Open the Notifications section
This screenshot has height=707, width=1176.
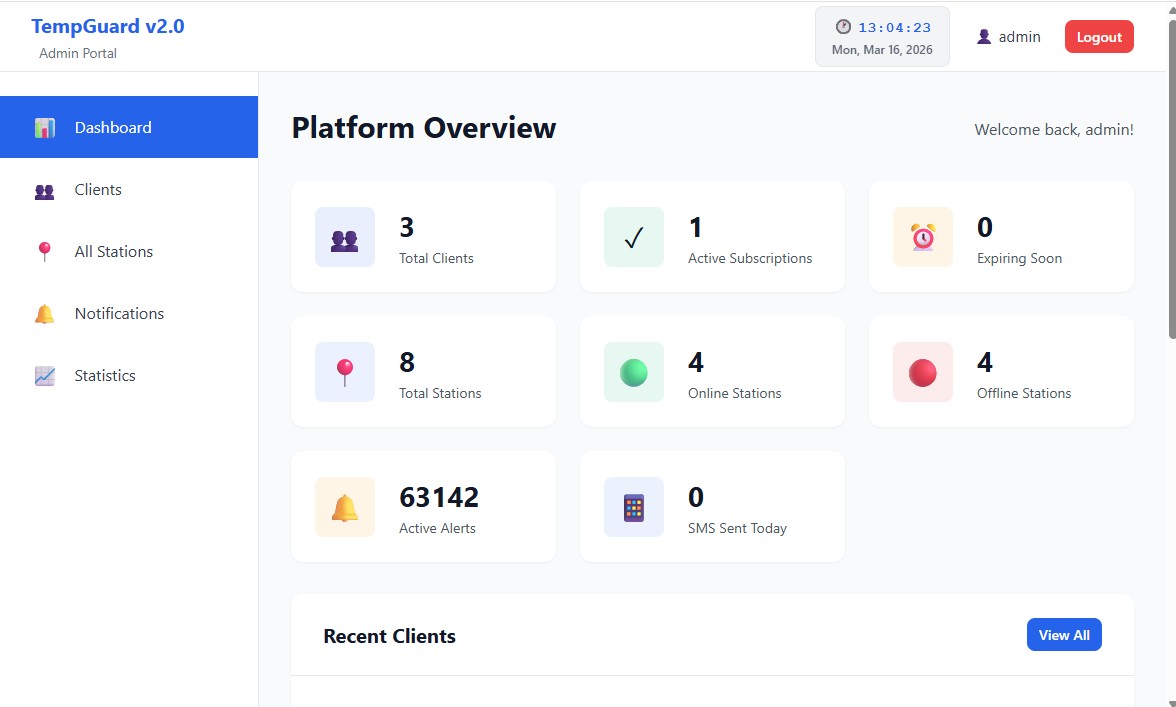[129, 313]
